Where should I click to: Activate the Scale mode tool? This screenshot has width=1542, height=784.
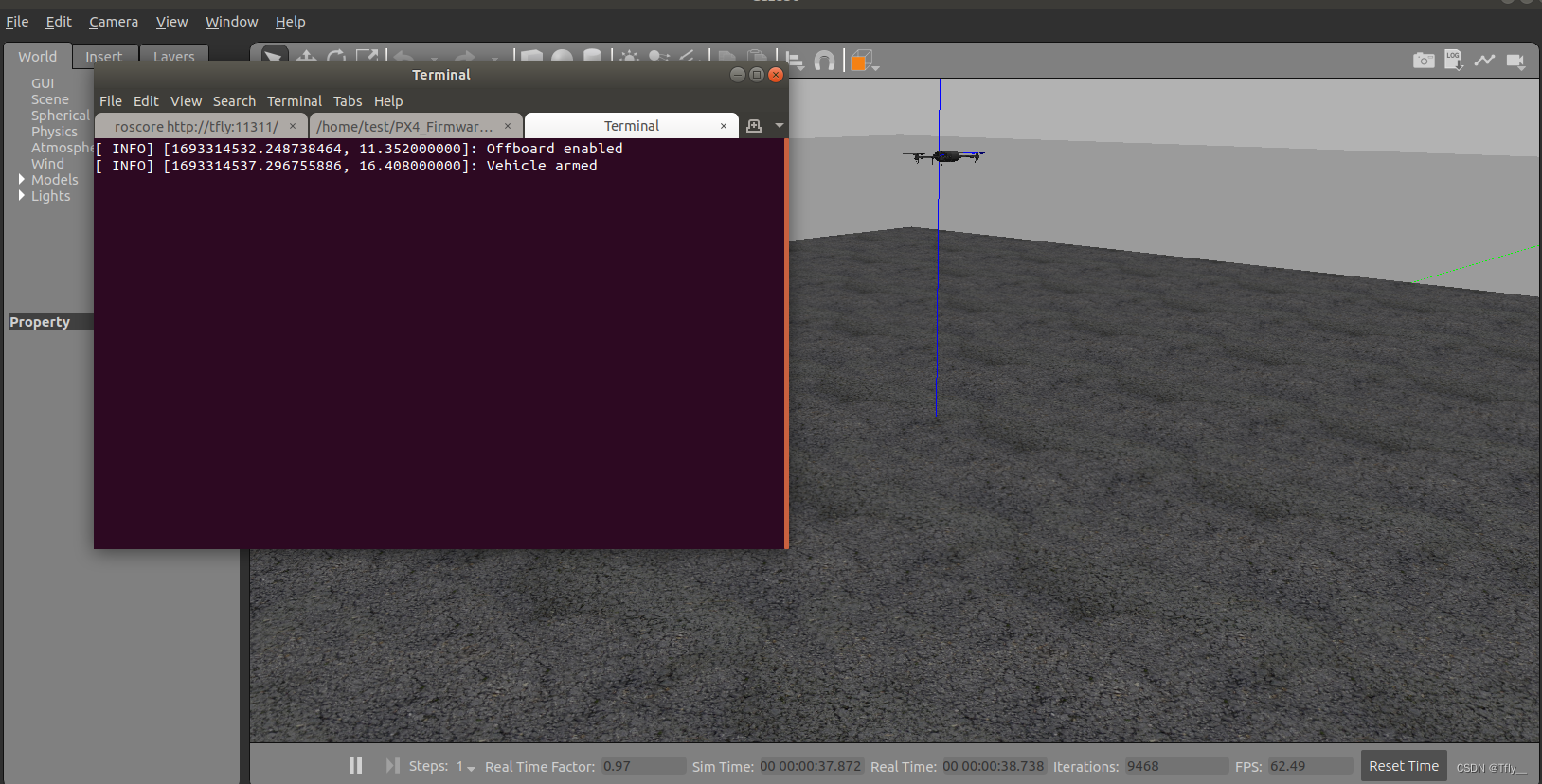pyautogui.click(x=367, y=57)
